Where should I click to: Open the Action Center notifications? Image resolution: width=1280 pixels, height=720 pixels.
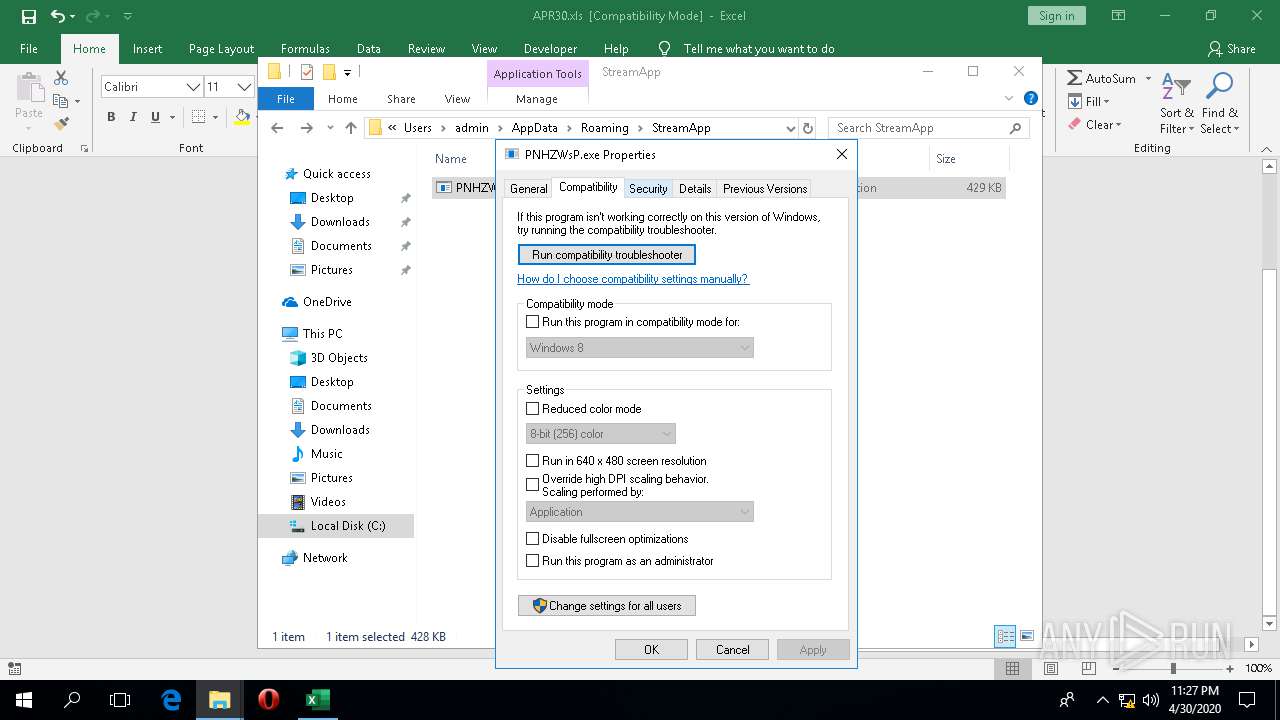pos(1247,700)
